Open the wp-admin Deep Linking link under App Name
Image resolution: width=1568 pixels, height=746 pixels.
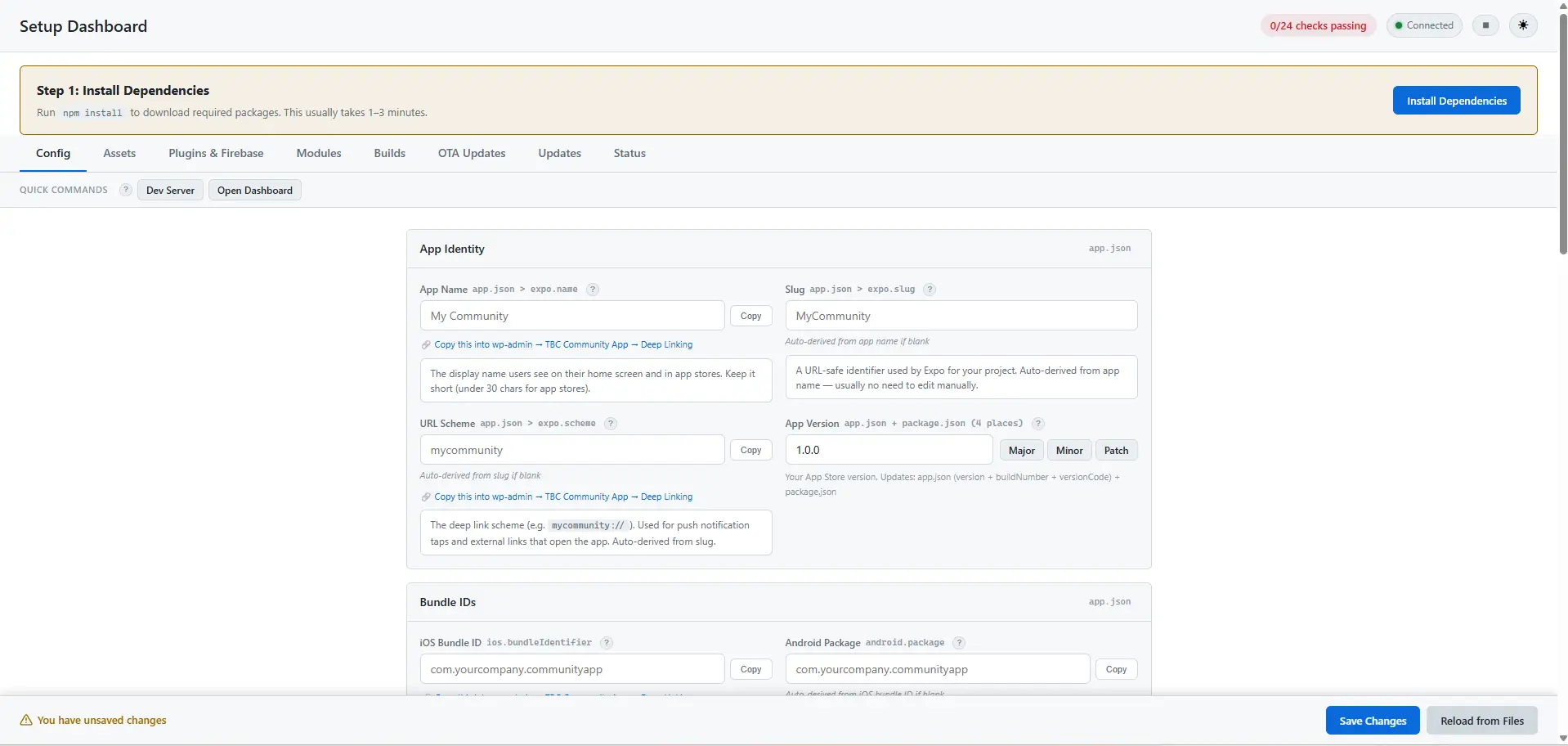pos(563,344)
